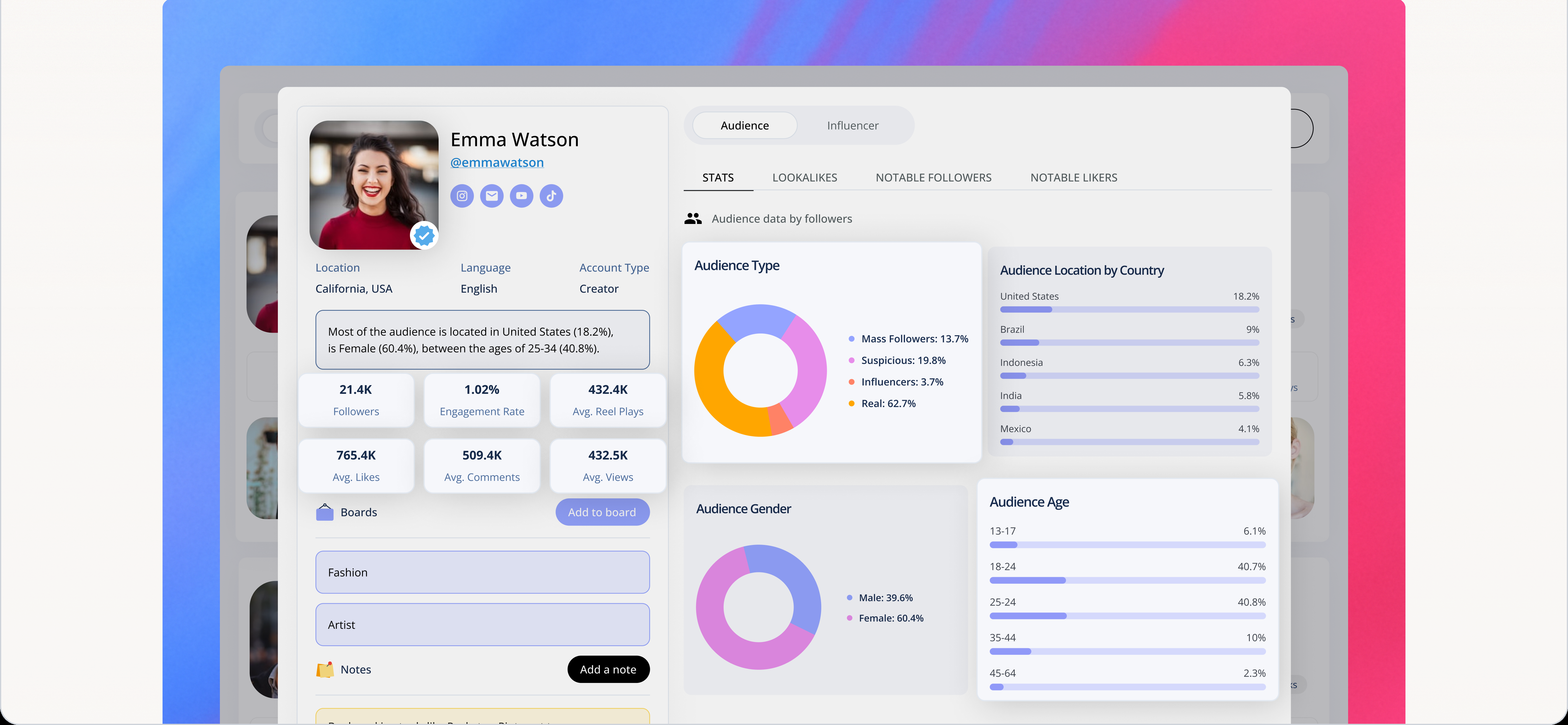Click the Real: 62.7% legend entry

point(882,403)
